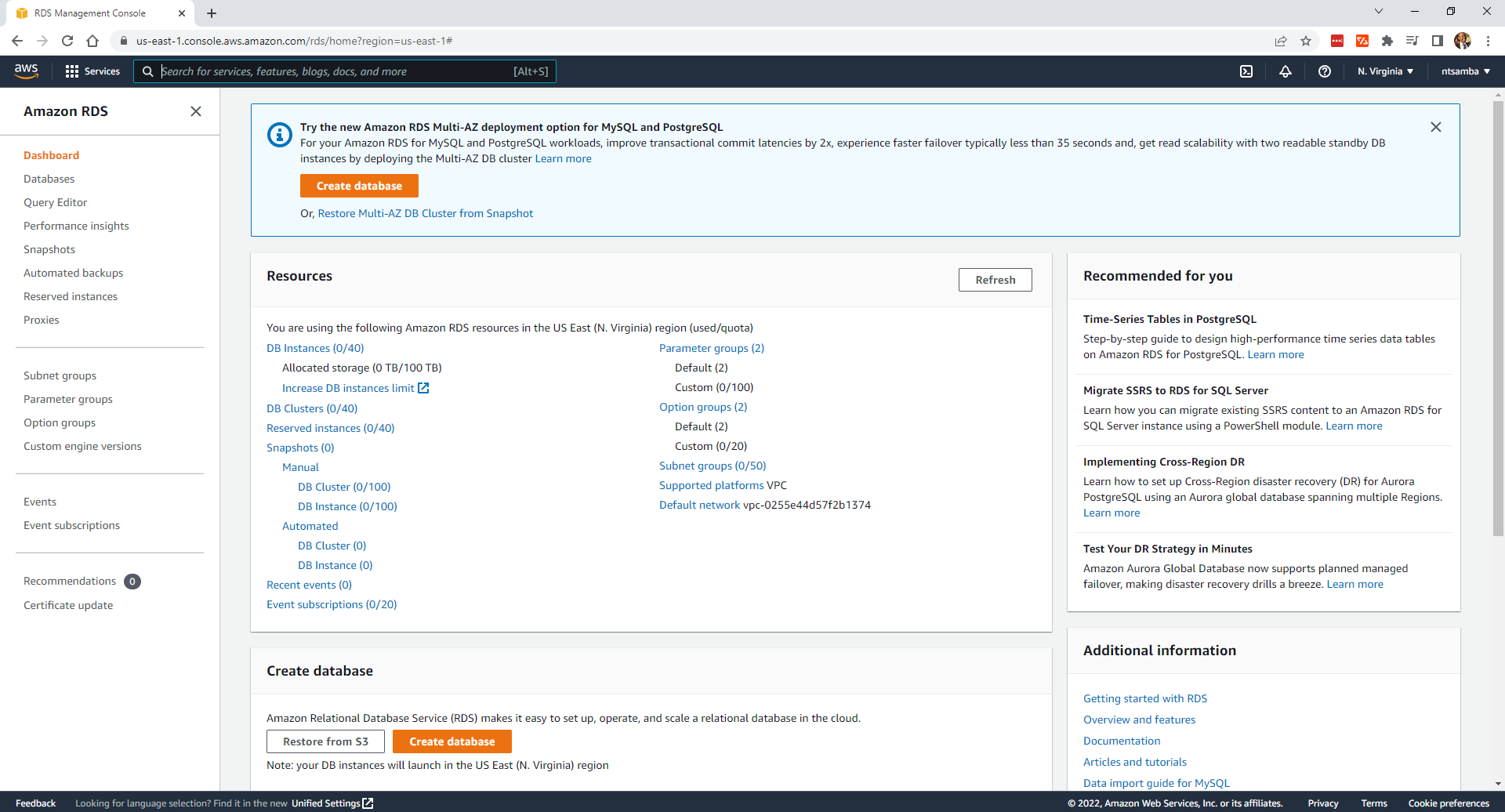Viewport: 1505px width, 812px height.
Task: Open Databases in the sidebar
Action: (x=49, y=179)
